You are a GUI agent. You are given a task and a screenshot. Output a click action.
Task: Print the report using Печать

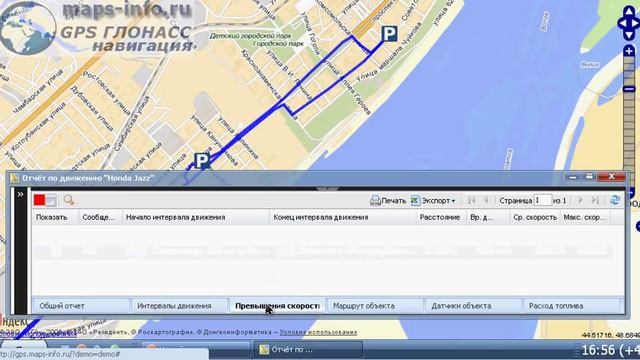tap(388, 201)
